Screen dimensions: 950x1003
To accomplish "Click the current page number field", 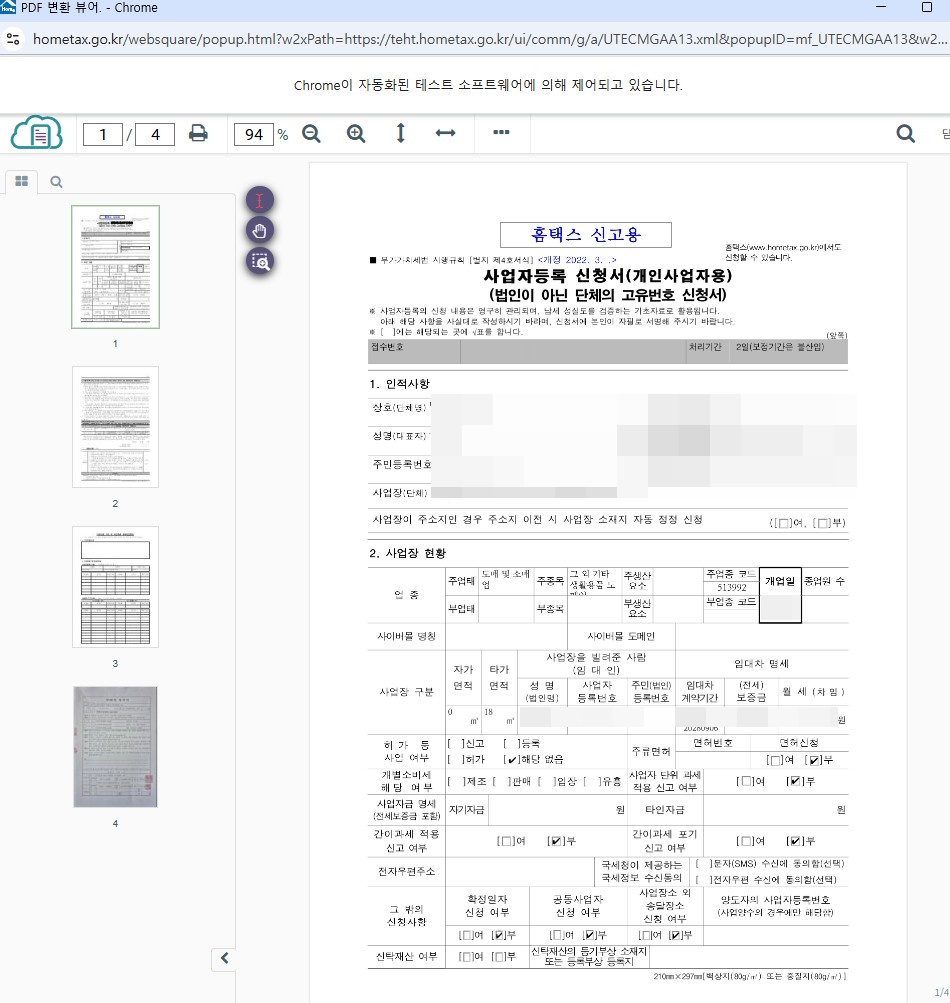I will tap(102, 134).
